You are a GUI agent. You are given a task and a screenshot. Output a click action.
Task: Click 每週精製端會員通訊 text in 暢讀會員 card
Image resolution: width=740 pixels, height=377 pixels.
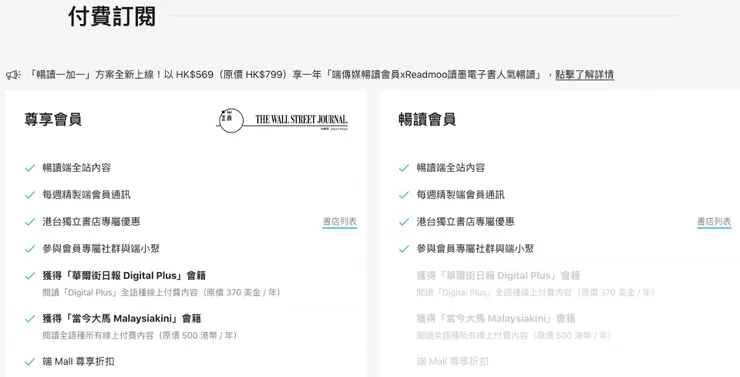pyautogui.click(x=461, y=194)
